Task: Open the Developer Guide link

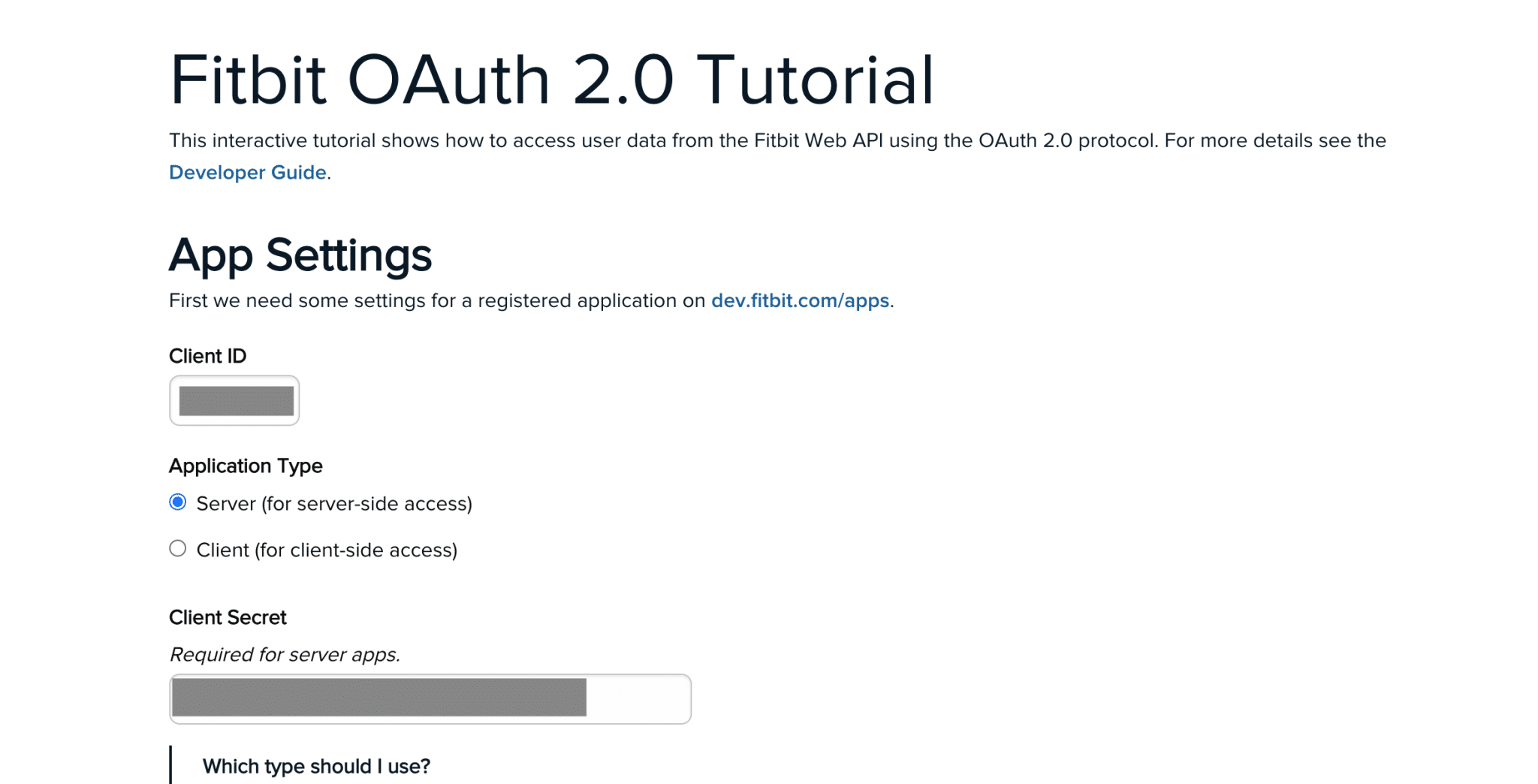Action: tap(247, 172)
